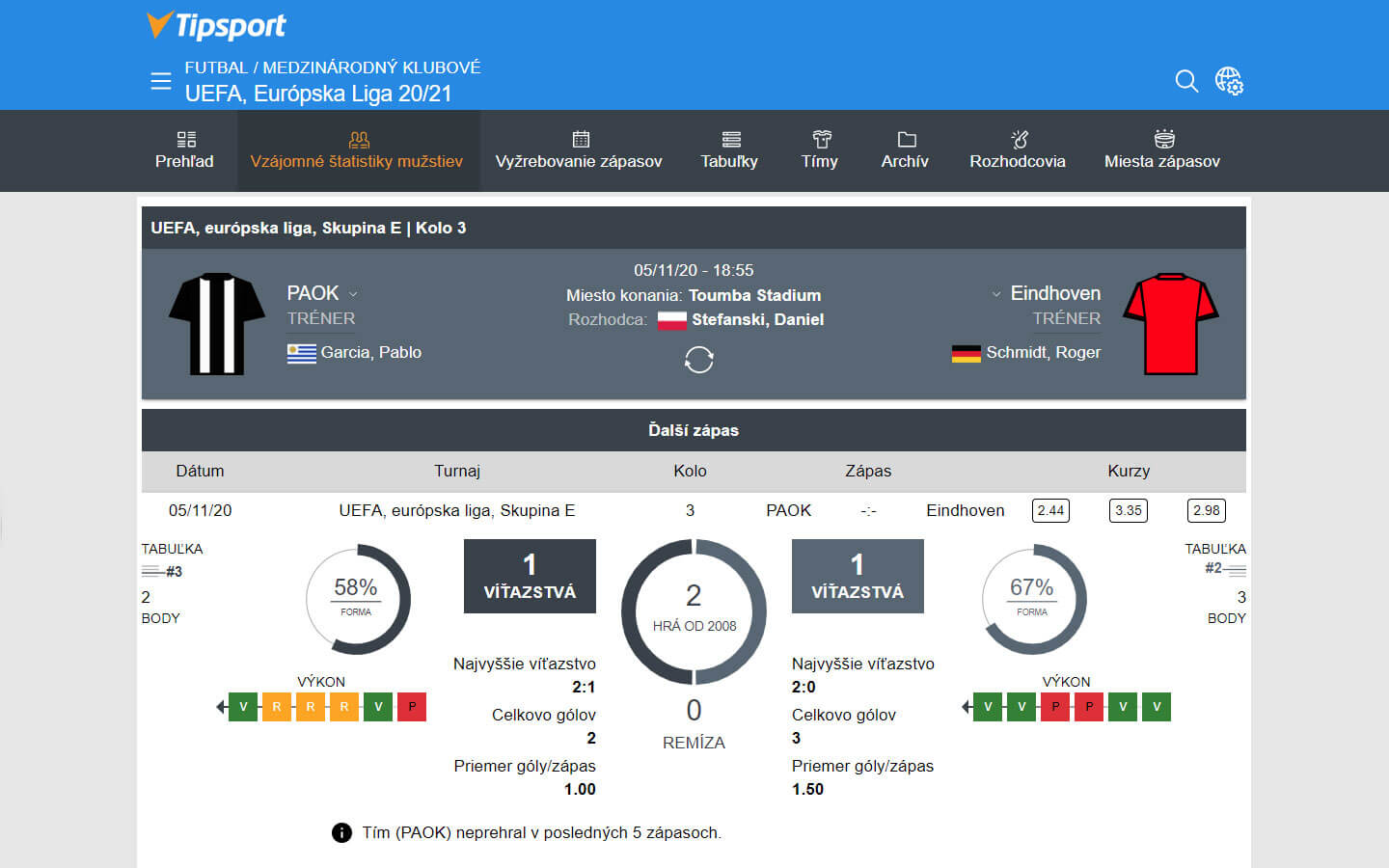Click PAOK's performance arrow icon
Screen dimensions: 1389x868
(x=222, y=707)
